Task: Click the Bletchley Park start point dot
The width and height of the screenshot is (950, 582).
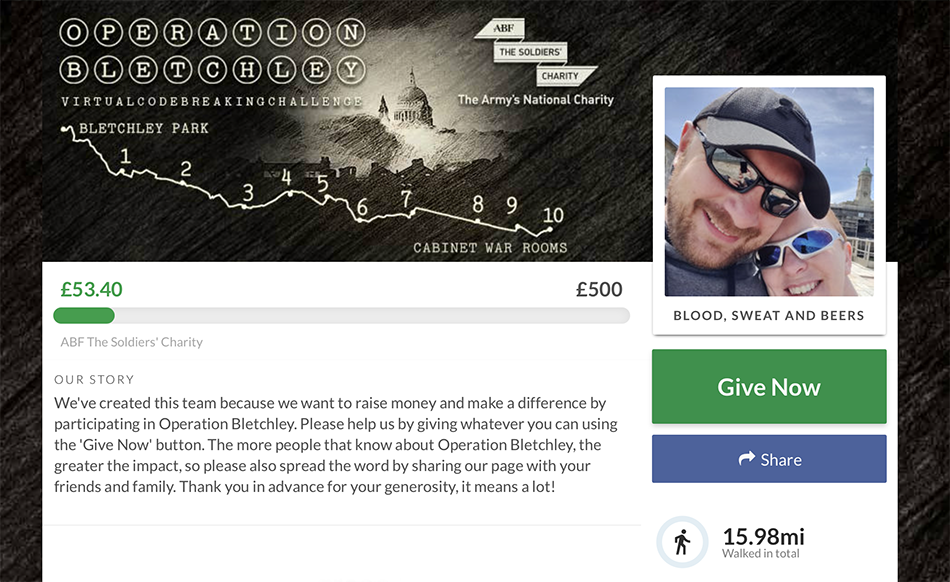Action: (x=65, y=129)
